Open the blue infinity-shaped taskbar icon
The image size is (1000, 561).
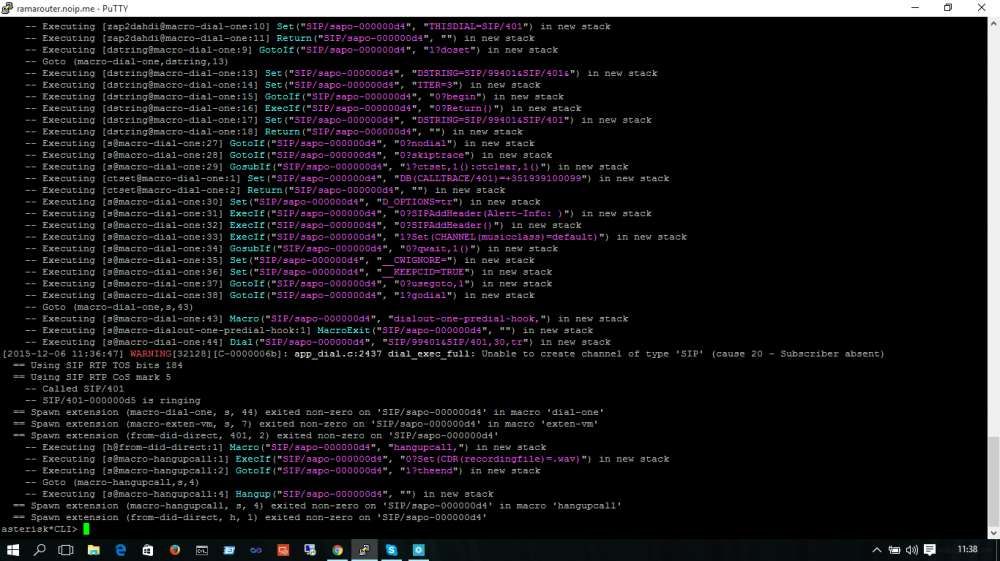tap(256, 550)
